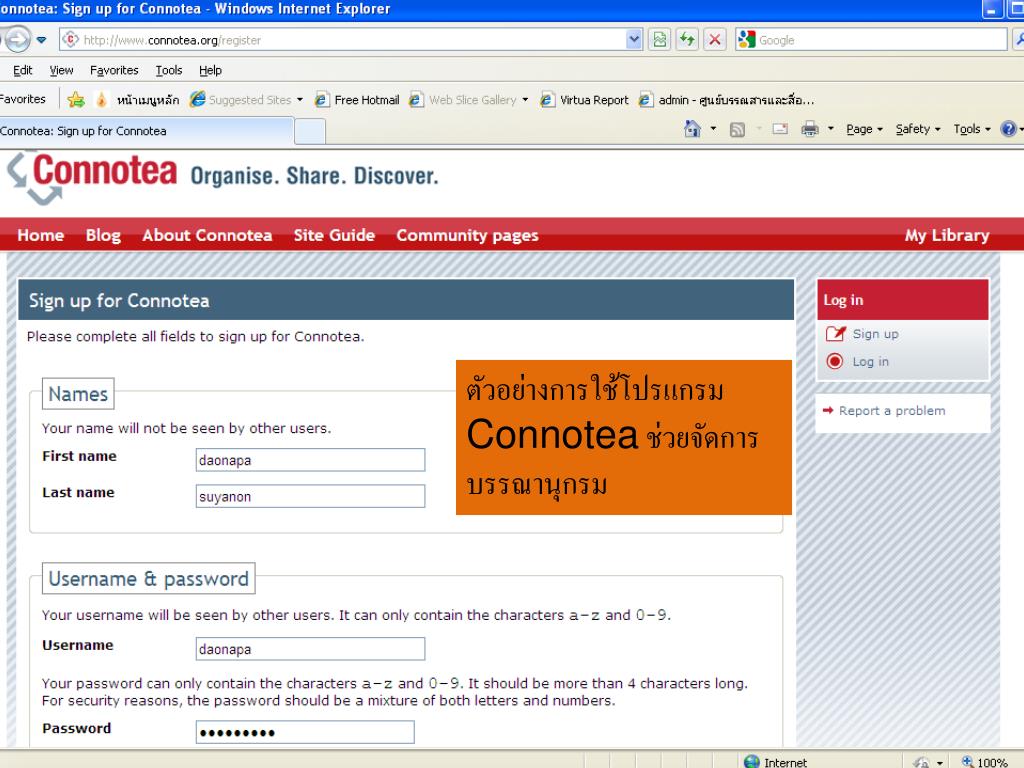Click the Password input field
Viewport: 1024px width, 768px height.
click(305, 732)
